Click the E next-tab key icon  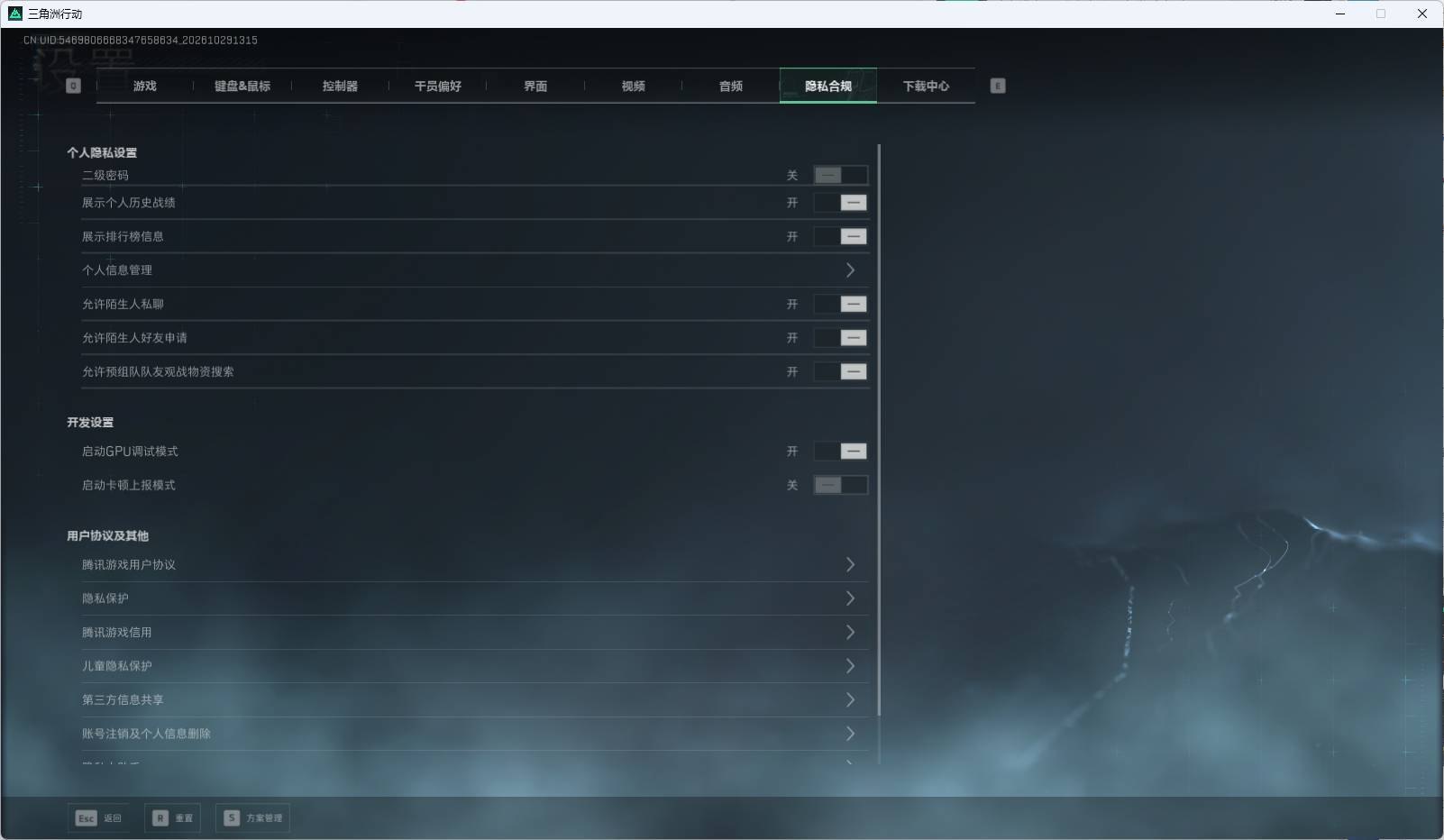pyautogui.click(x=998, y=86)
